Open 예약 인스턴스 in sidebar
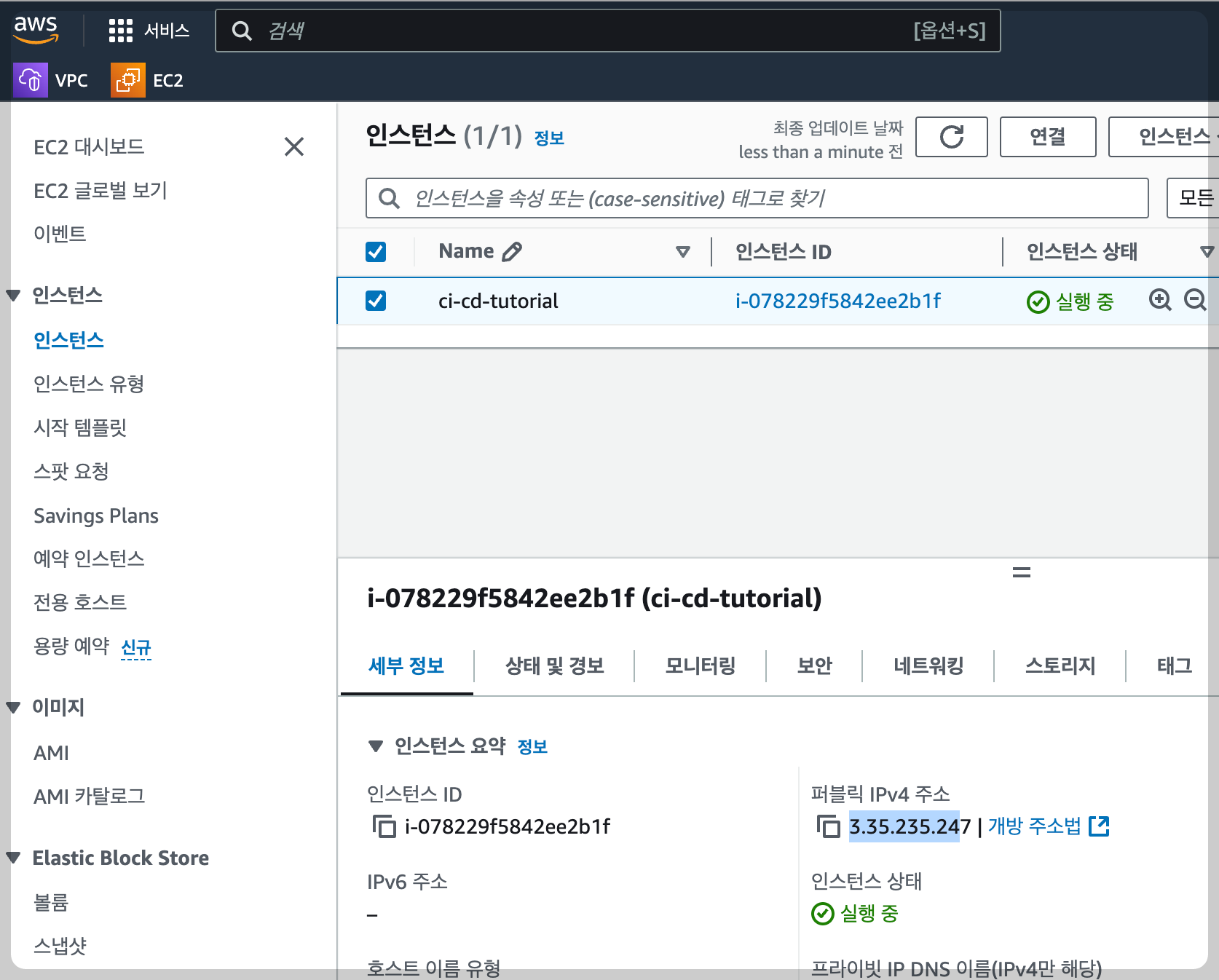1219x980 pixels. pos(89,558)
